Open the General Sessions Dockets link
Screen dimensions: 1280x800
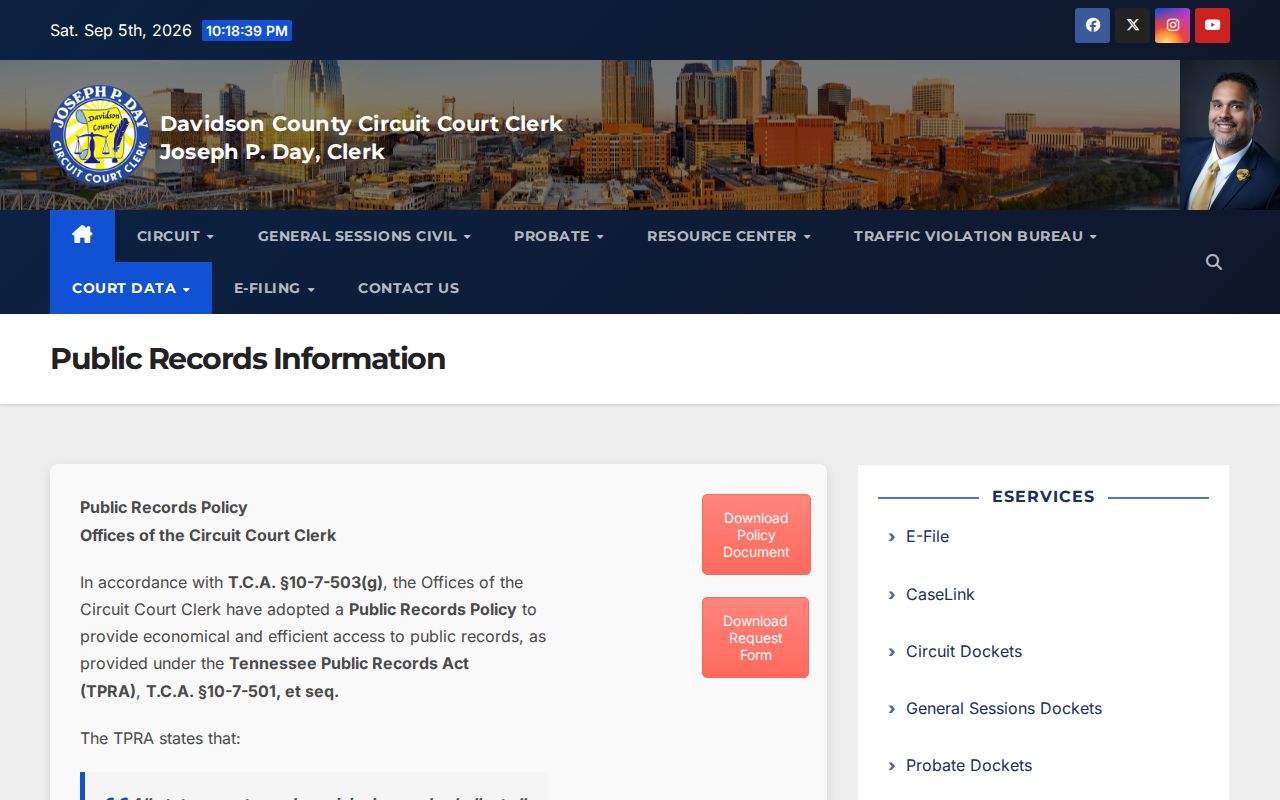coord(1004,708)
